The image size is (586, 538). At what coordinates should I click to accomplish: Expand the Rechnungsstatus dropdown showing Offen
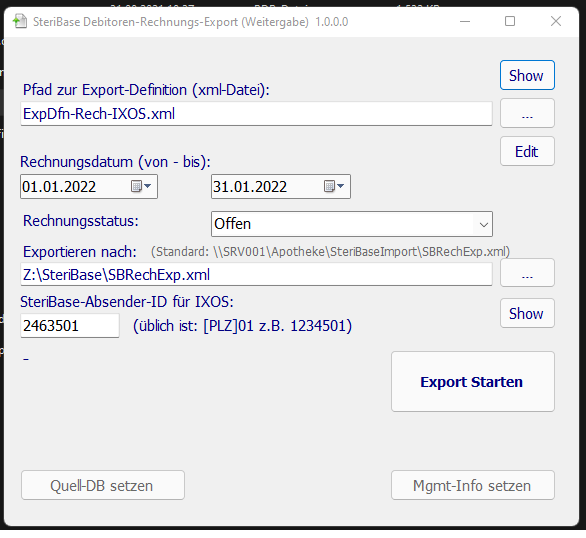pyautogui.click(x=484, y=224)
